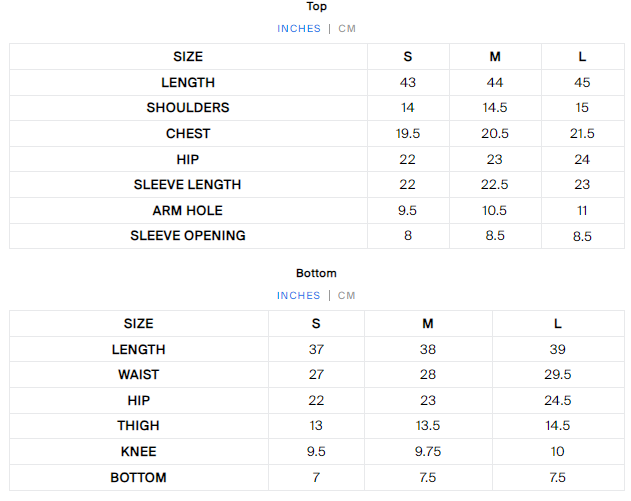
Task: Select the SLEEVE OPENING row label
Action: click(x=188, y=236)
